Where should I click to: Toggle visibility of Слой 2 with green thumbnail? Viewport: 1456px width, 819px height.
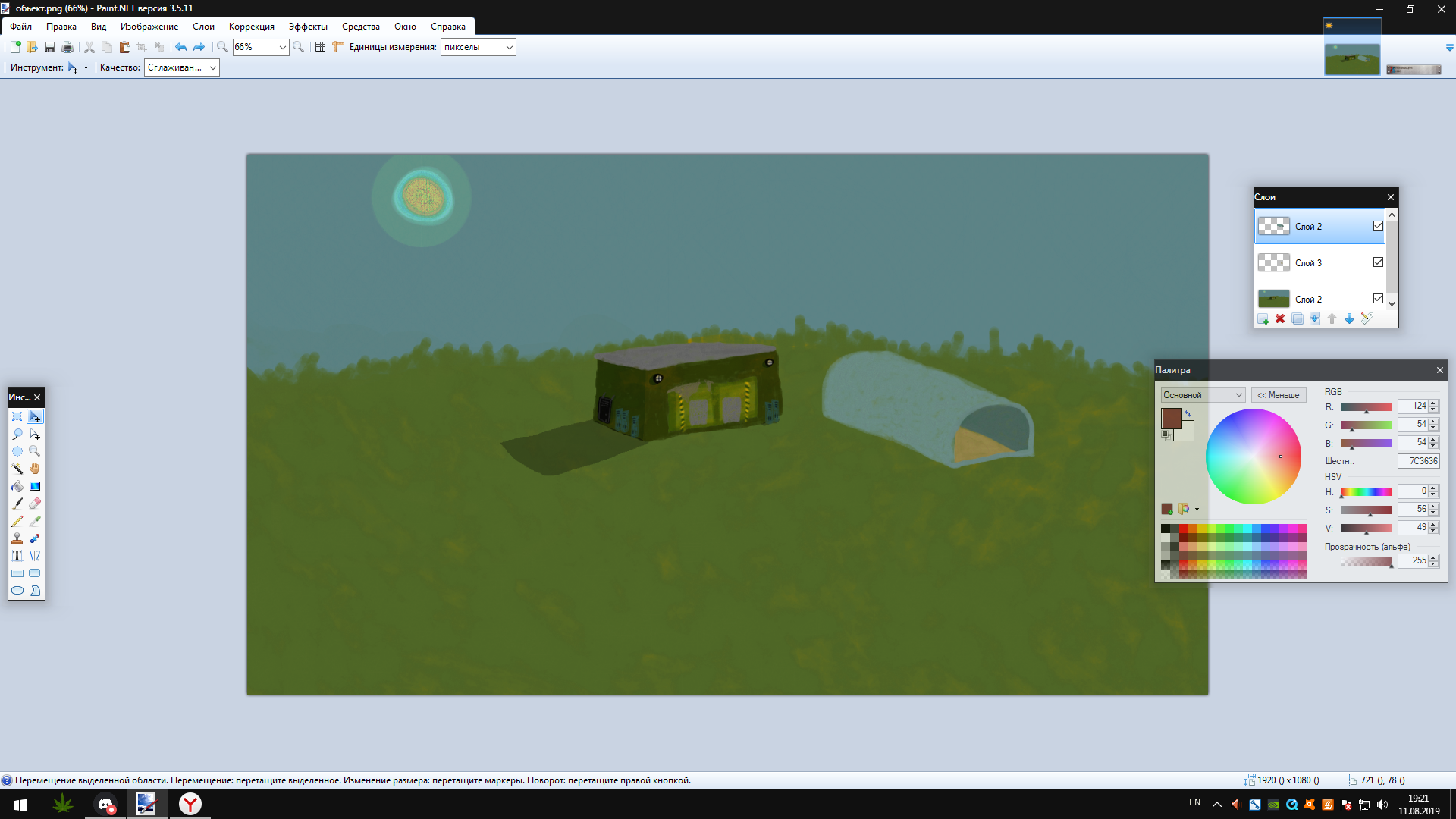tap(1378, 299)
